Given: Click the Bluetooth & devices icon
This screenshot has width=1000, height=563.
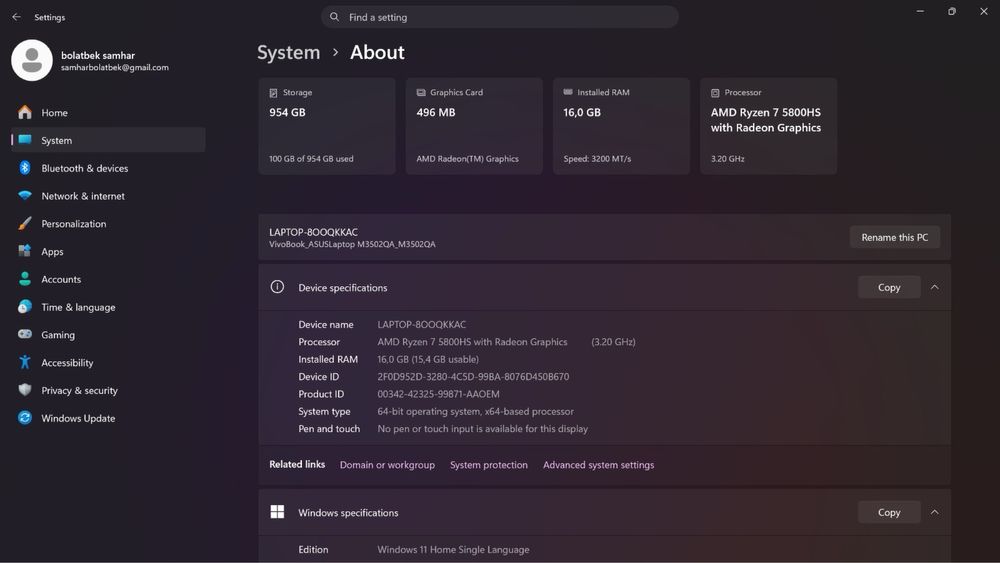Looking at the screenshot, I should (x=25, y=168).
